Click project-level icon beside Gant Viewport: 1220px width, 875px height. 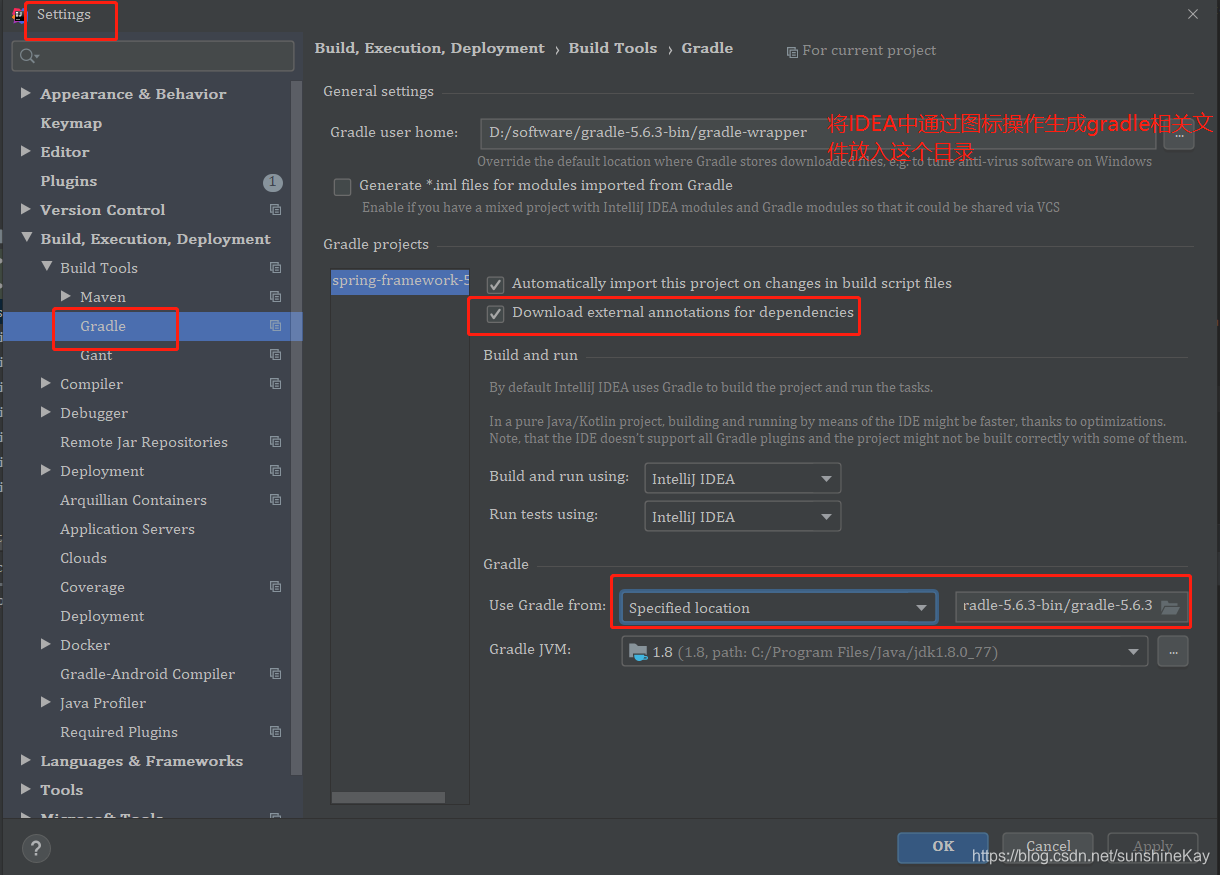click(276, 355)
